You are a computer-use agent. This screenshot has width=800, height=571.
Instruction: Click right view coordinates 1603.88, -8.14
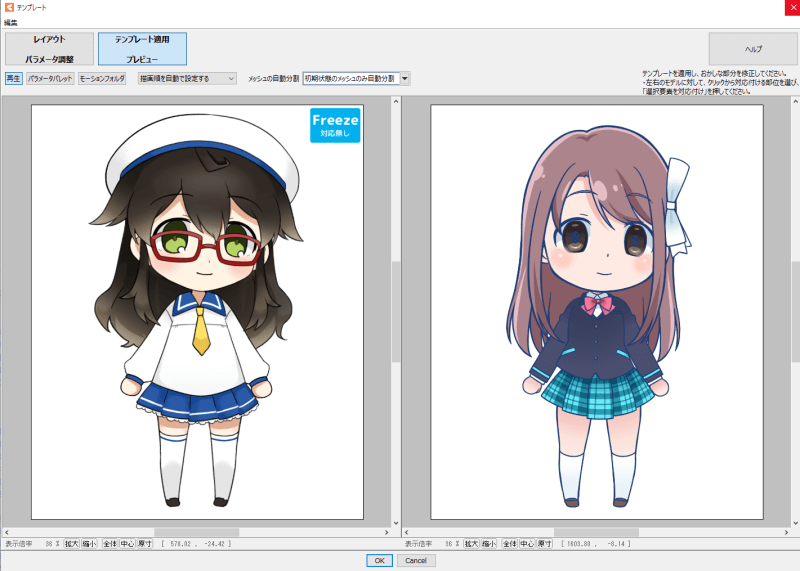(x=596, y=544)
